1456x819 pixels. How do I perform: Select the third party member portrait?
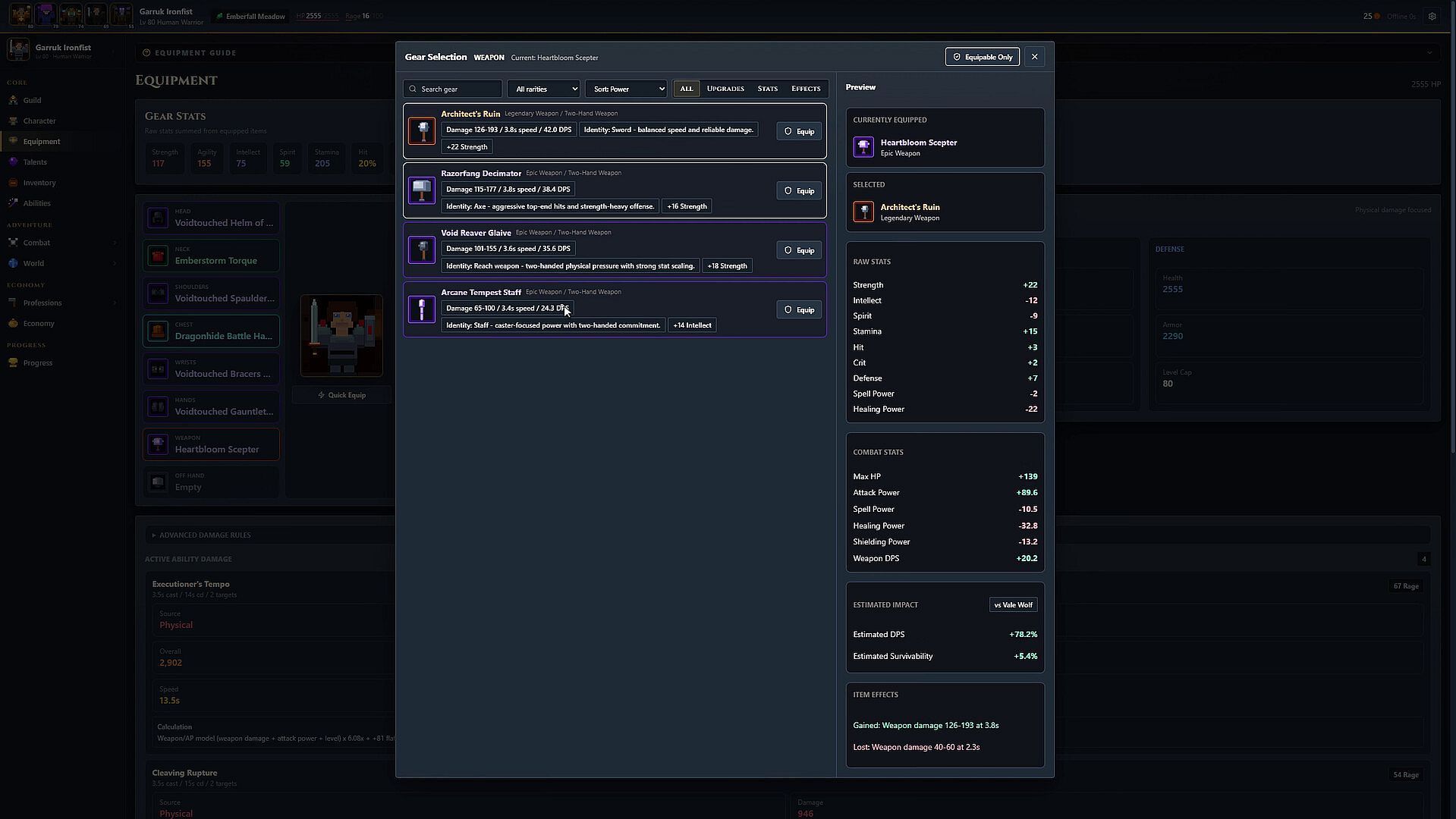[71, 14]
